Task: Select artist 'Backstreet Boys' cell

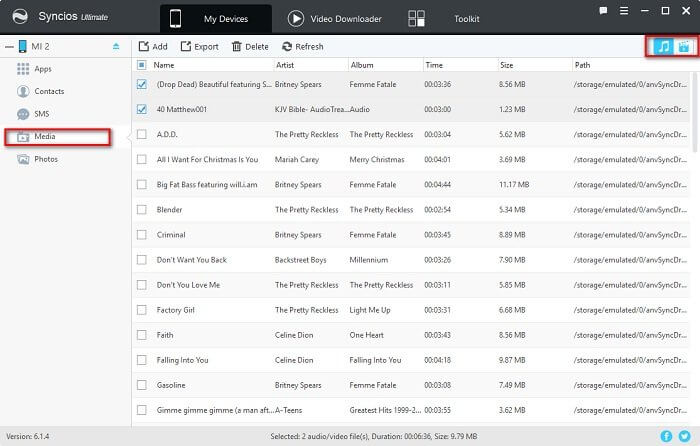Action: (300, 260)
